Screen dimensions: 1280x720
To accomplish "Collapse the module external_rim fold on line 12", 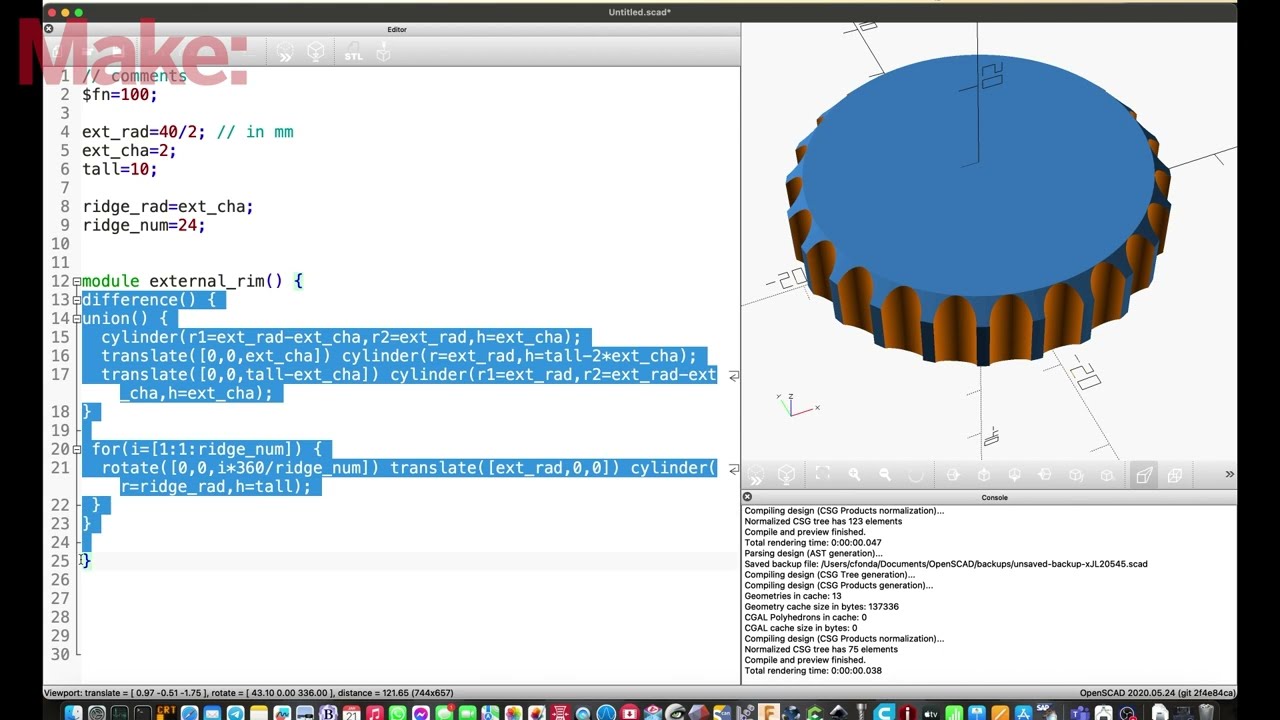I will click(77, 281).
